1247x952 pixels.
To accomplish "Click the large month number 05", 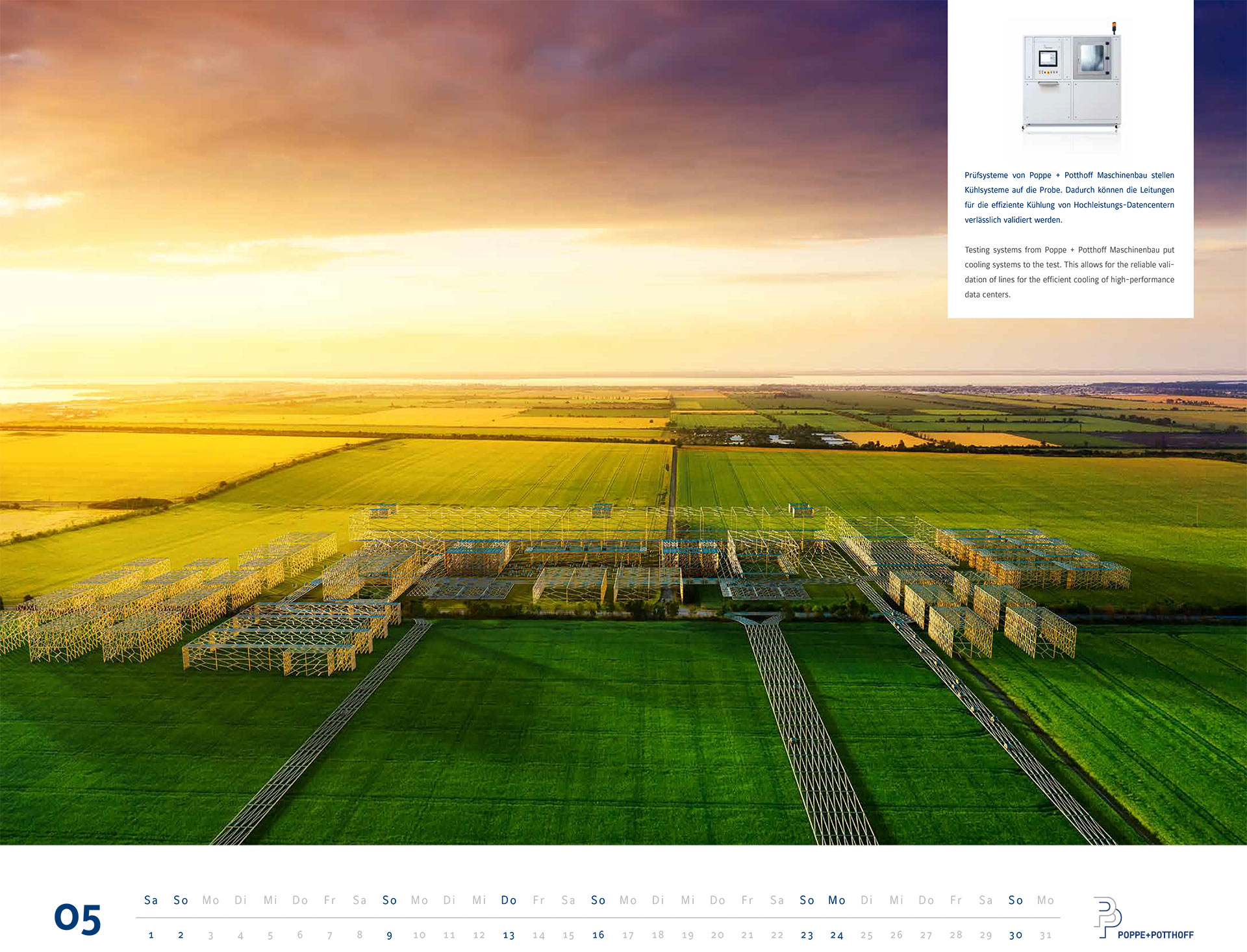I will (77, 919).
